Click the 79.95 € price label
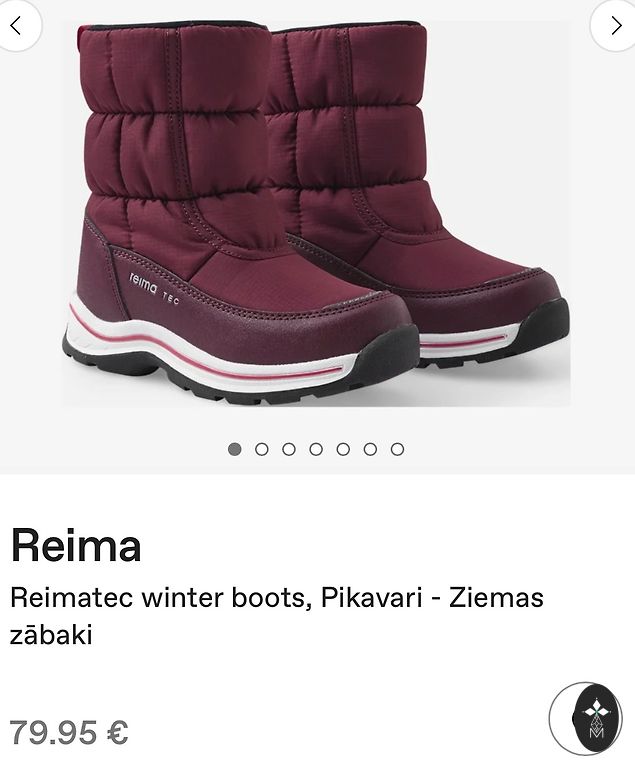Screen dimensions: 635x768 pyautogui.click(x=69, y=733)
